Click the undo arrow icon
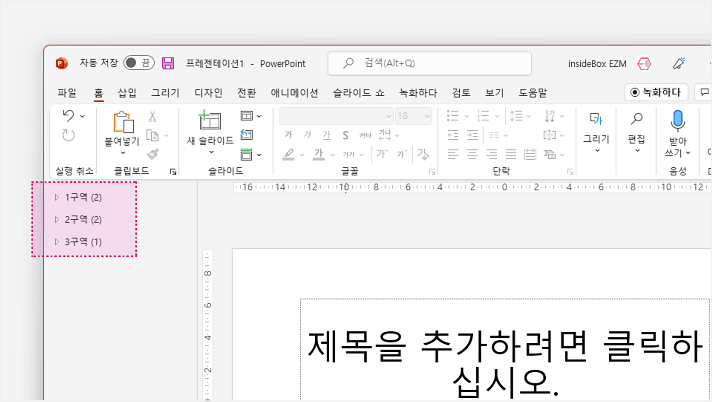 (69, 116)
